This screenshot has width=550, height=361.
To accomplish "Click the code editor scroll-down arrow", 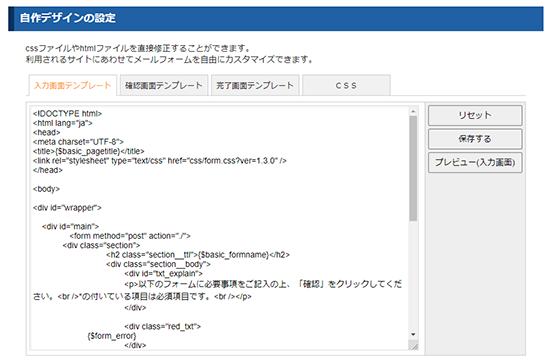I will 413,334.
